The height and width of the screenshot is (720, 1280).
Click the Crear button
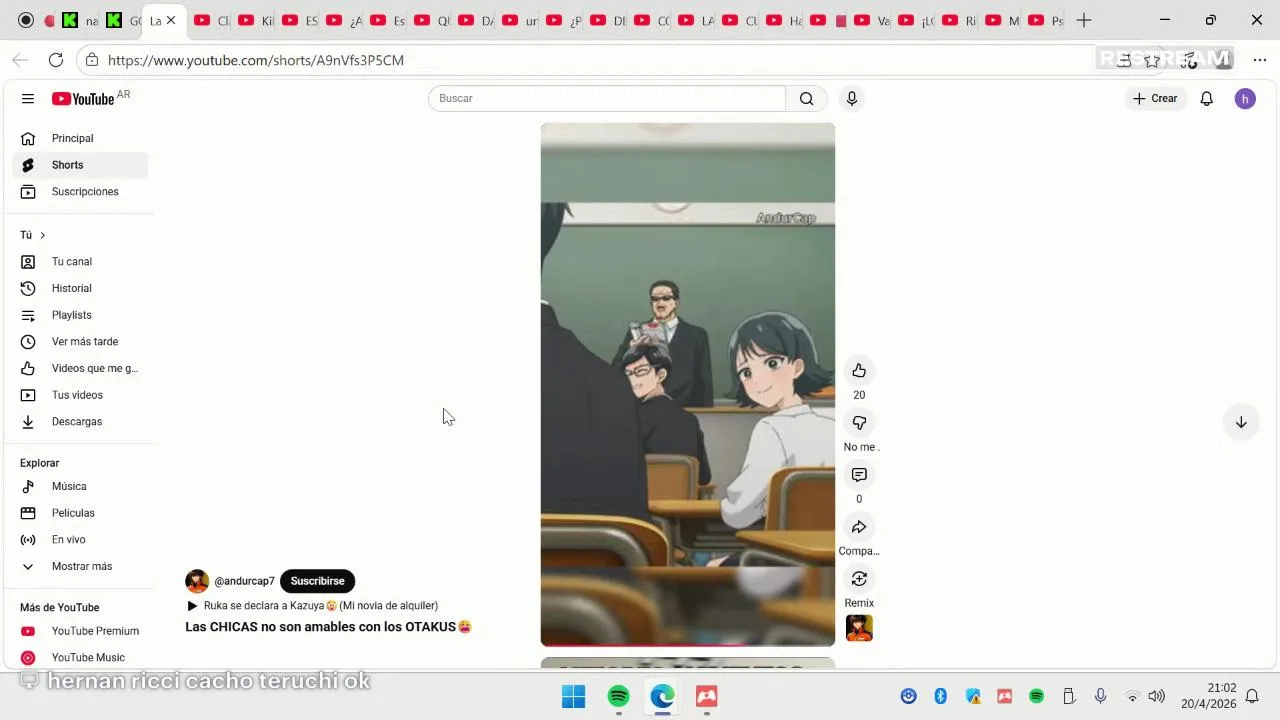(x=1155, y=98)
